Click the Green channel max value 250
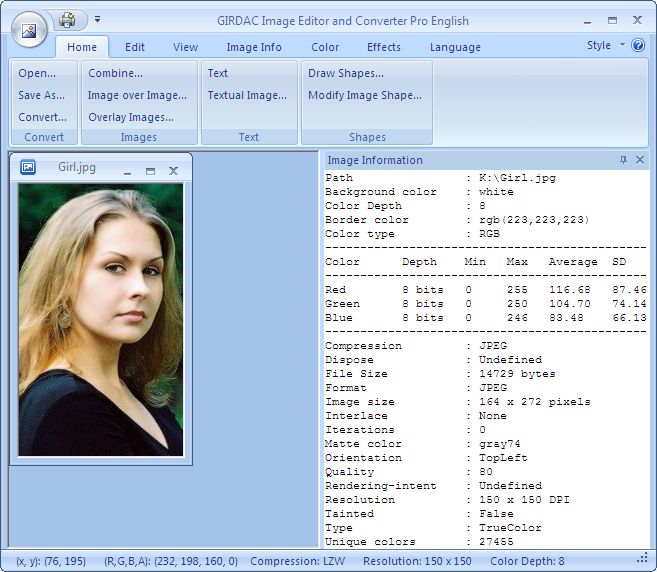The image size is (657, 572). [517, 303]
